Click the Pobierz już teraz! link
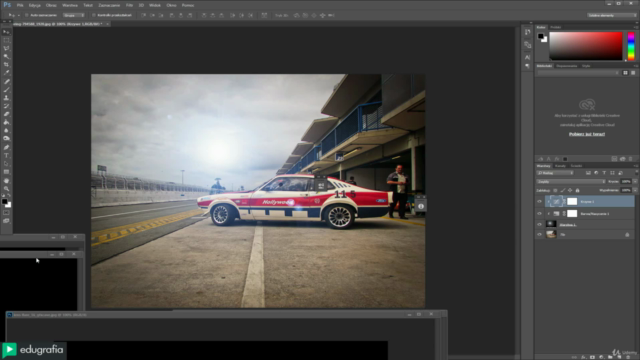The width and height of the screenshot is (640, 360). 587,134
